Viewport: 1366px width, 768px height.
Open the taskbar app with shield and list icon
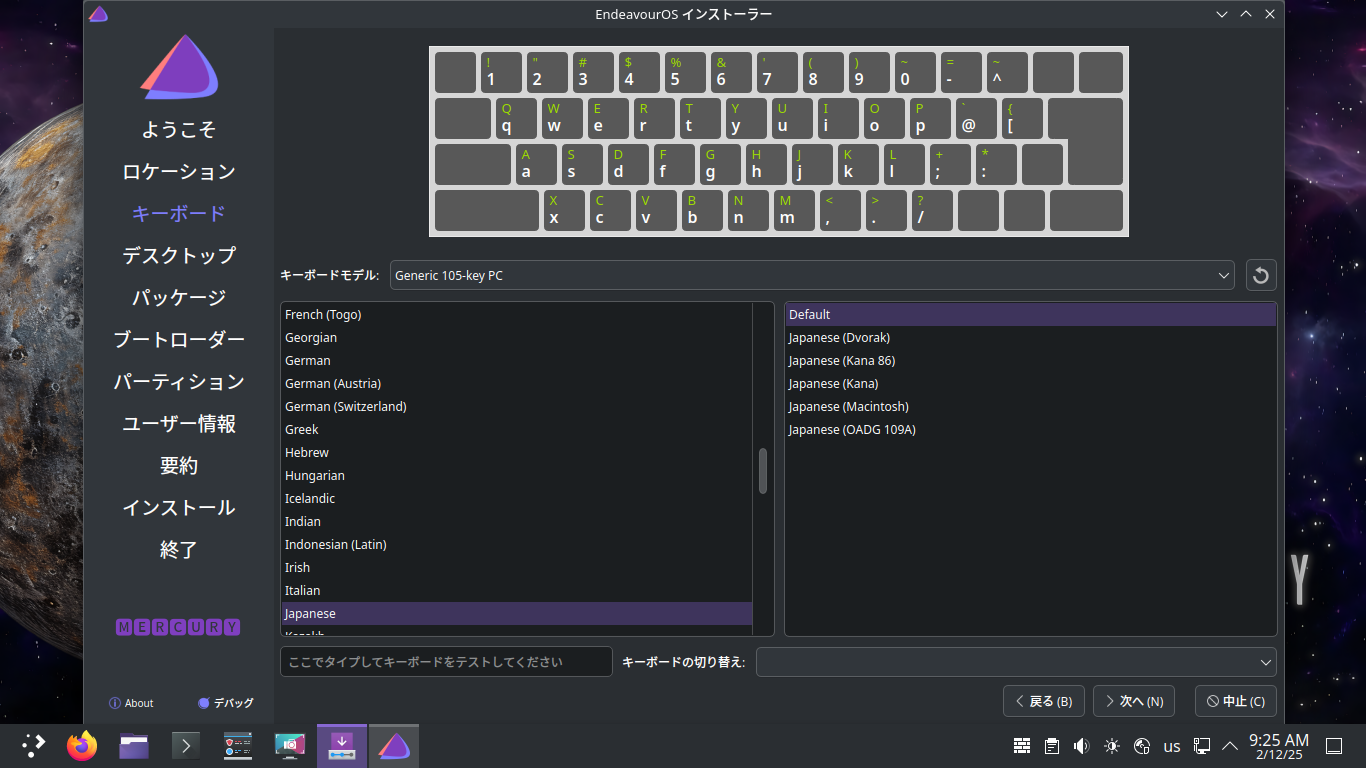click(x=238, y=746)
